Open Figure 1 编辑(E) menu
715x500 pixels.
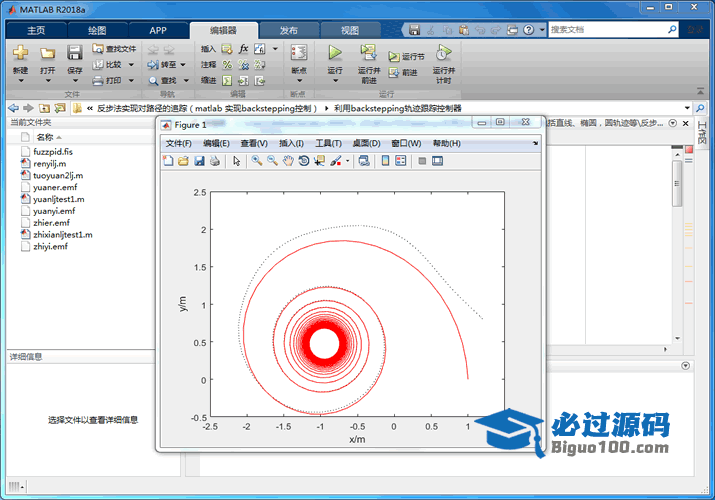[x=216, y=144]
